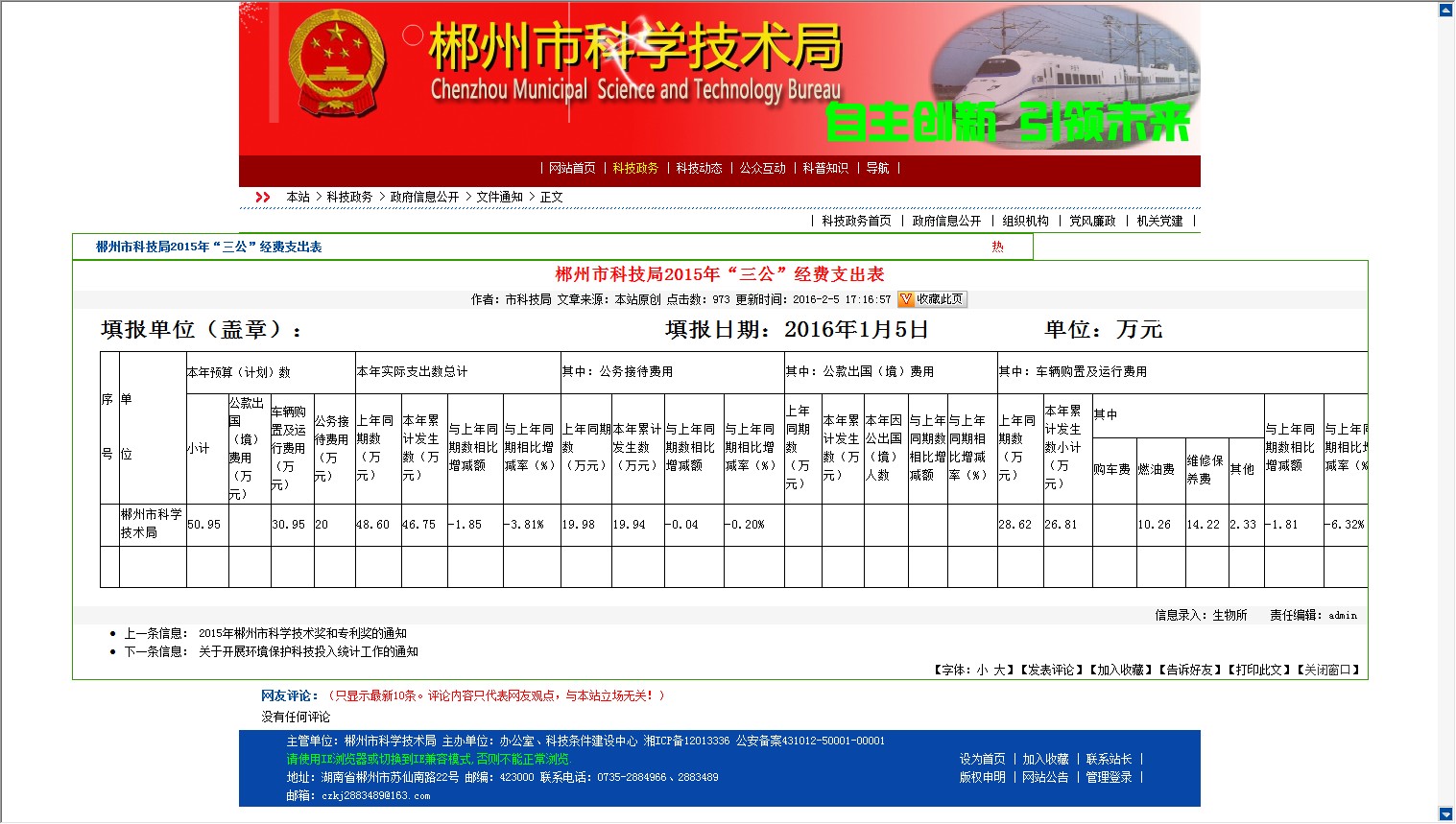
Task: Open previous article 2015年郴州市科学技术奖和专利奖的通知
Action: pyautogui.click(x=302, y=633)
